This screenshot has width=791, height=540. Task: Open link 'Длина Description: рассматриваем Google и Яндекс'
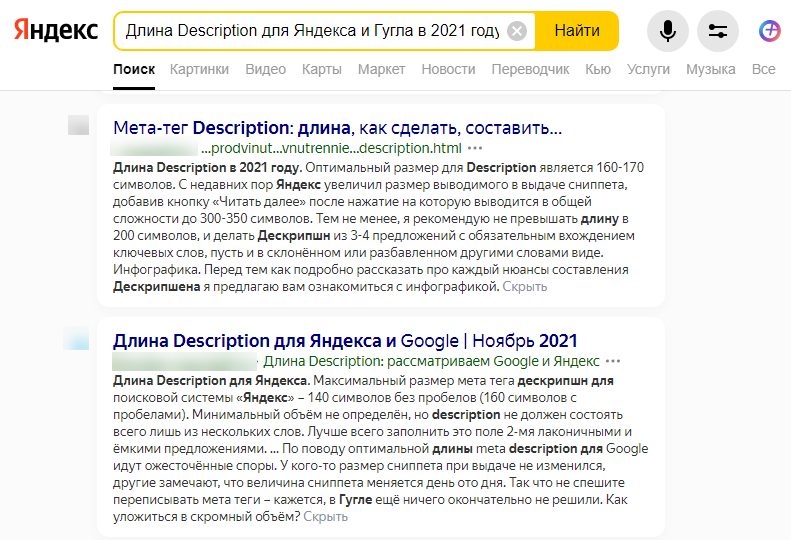coord(431,361)
